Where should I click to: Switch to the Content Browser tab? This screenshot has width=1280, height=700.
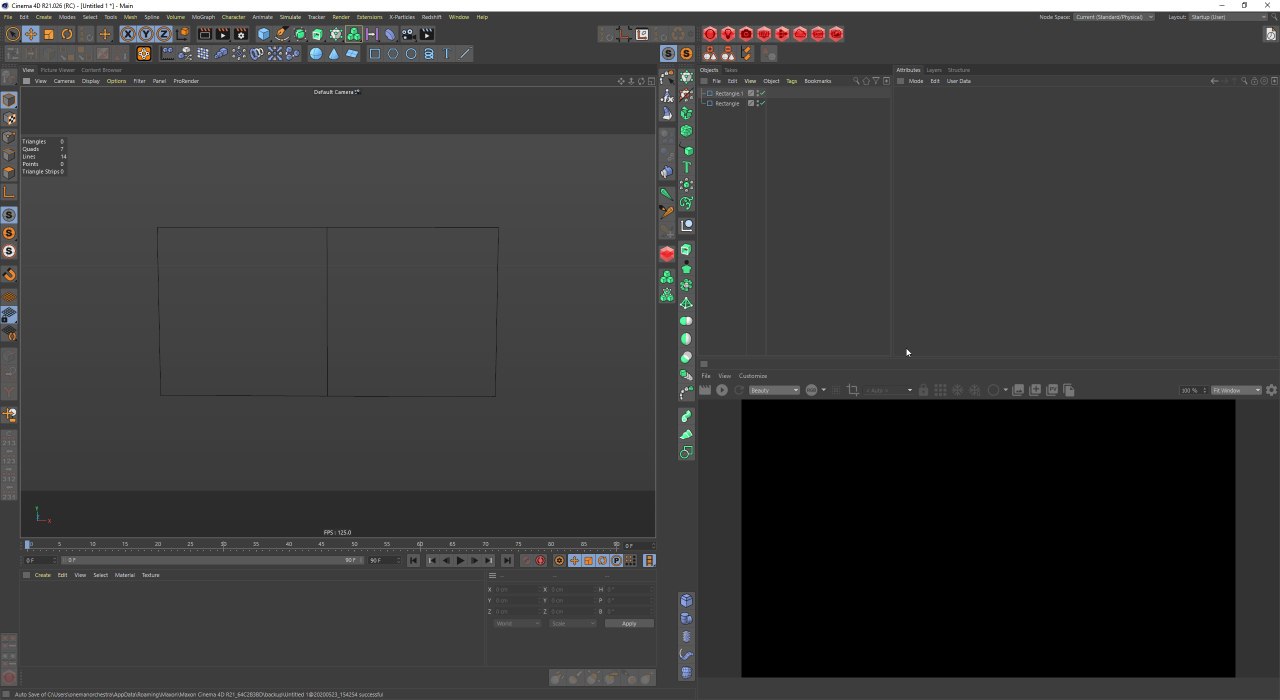[101, 70]
